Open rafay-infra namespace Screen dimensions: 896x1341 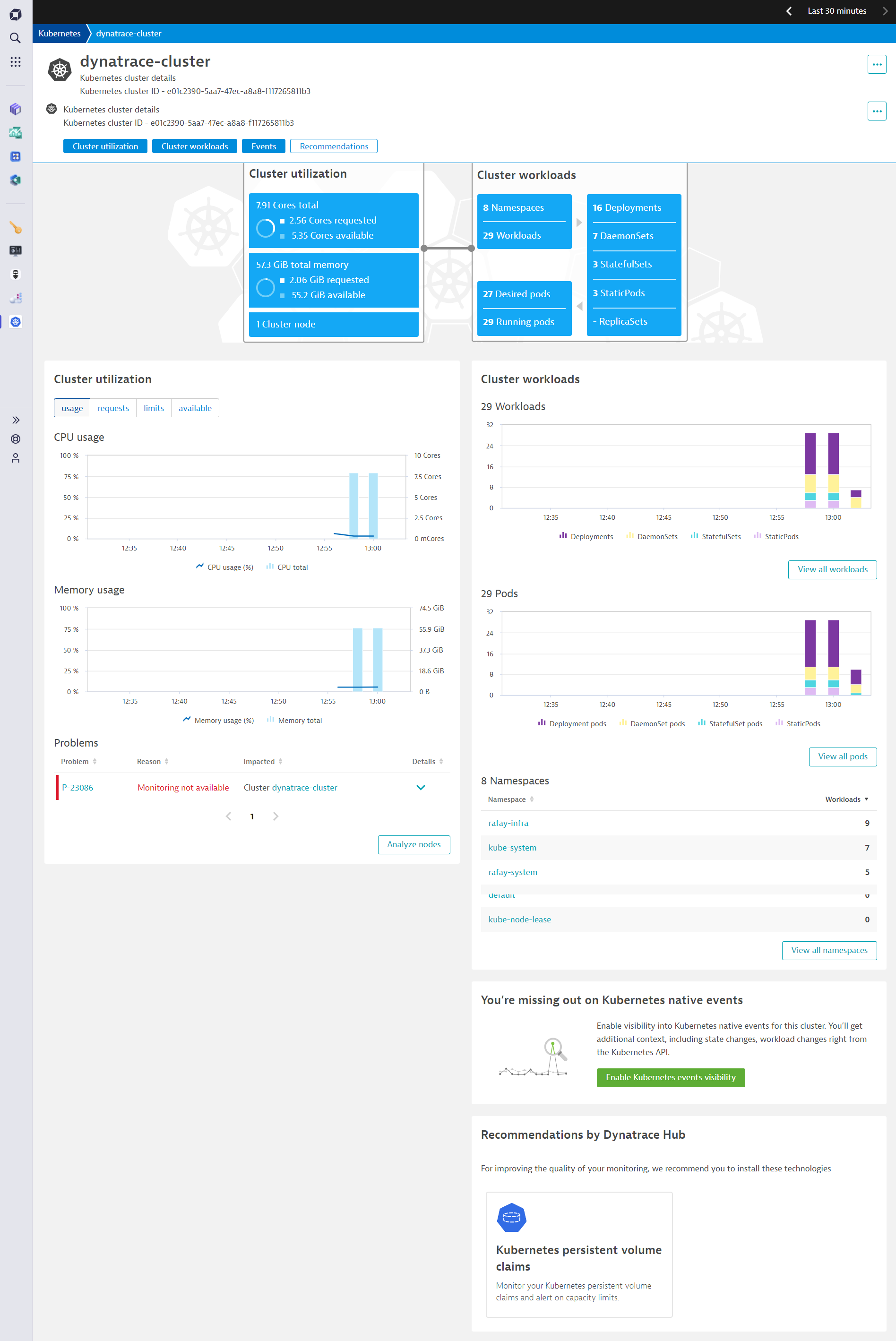[508, 823]
